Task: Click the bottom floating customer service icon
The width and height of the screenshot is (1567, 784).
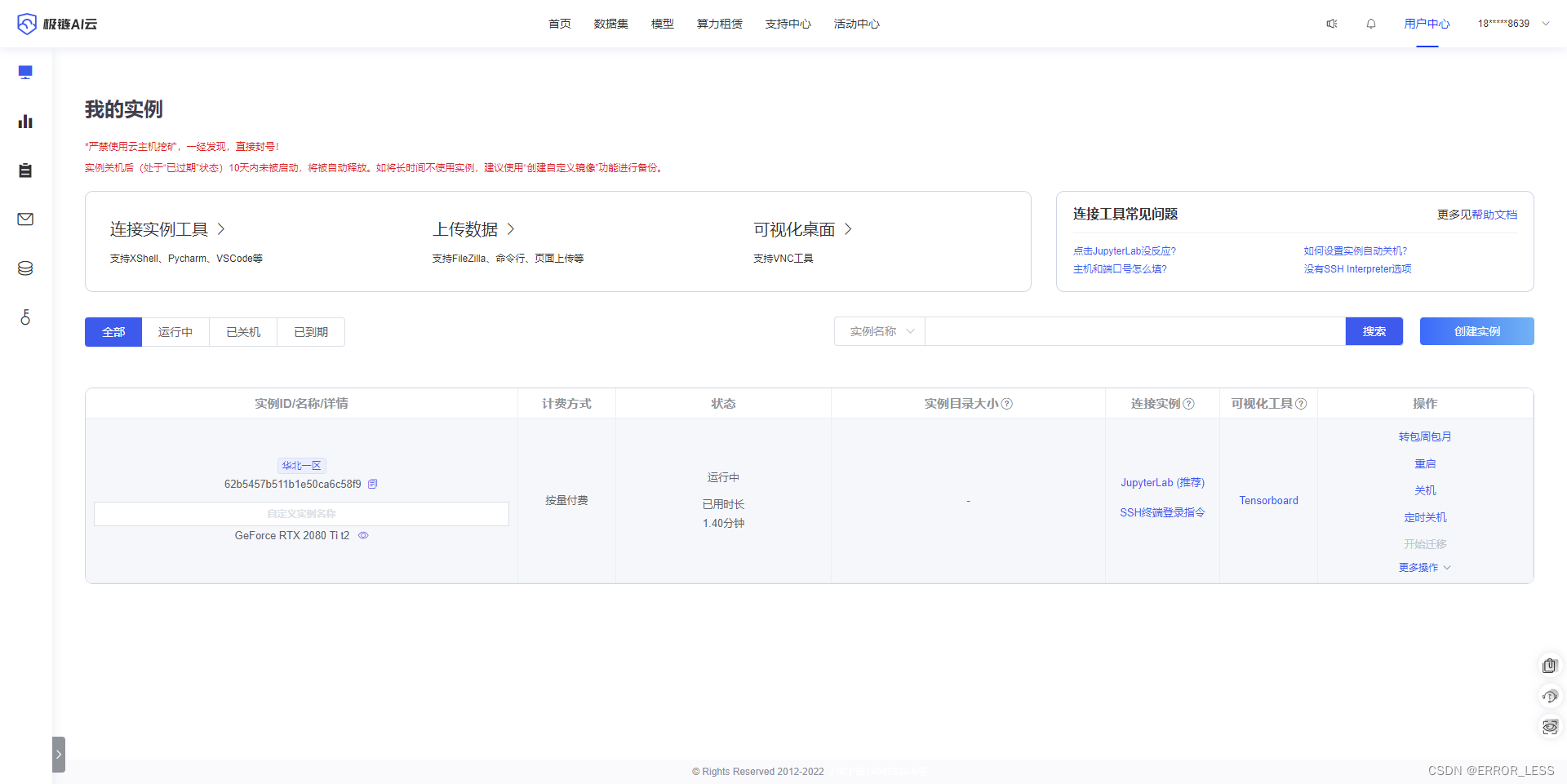Action: tap(1550, 727)
